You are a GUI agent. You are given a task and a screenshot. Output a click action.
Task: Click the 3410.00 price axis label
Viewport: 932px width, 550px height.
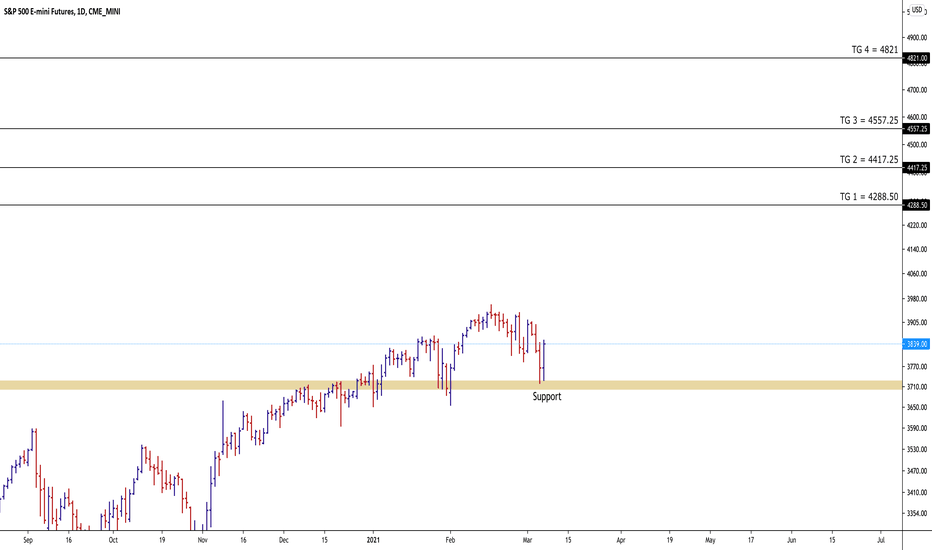tap(917, 492)
